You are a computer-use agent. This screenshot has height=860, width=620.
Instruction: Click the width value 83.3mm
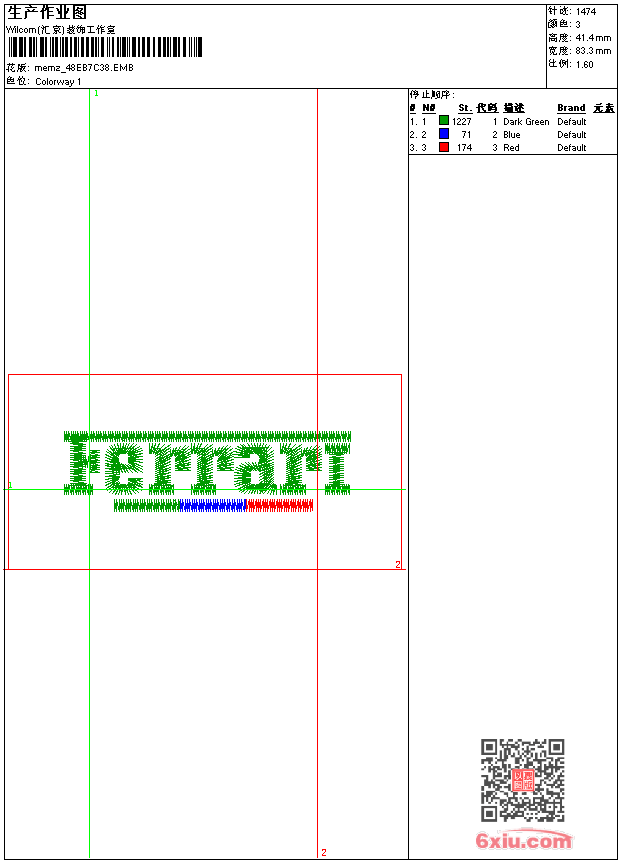[x=593, y=51]
